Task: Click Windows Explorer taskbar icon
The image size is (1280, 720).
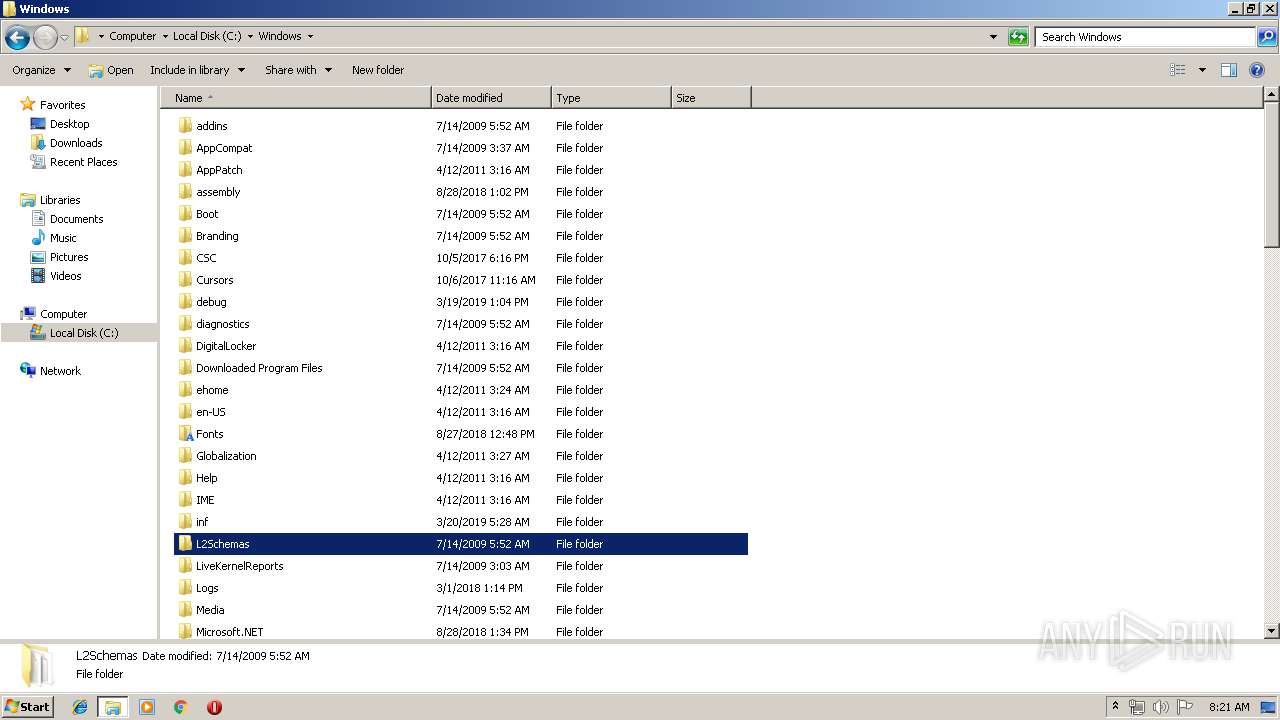Action: [113, 707]
